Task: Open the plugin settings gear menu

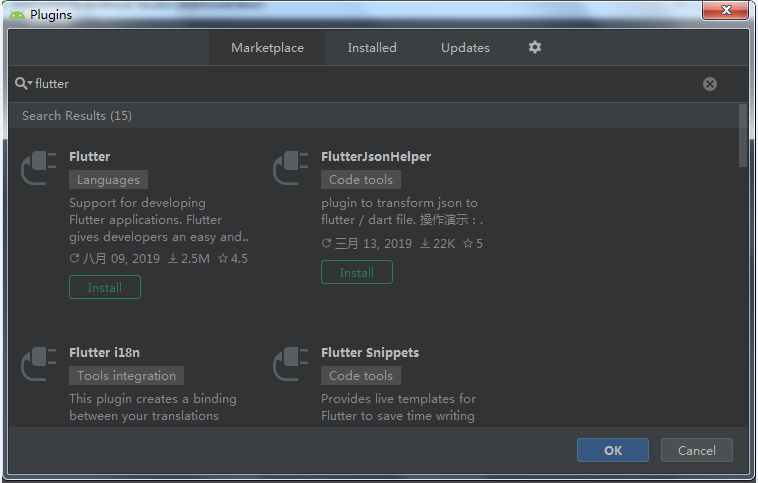Action: [x=535, y=47]
